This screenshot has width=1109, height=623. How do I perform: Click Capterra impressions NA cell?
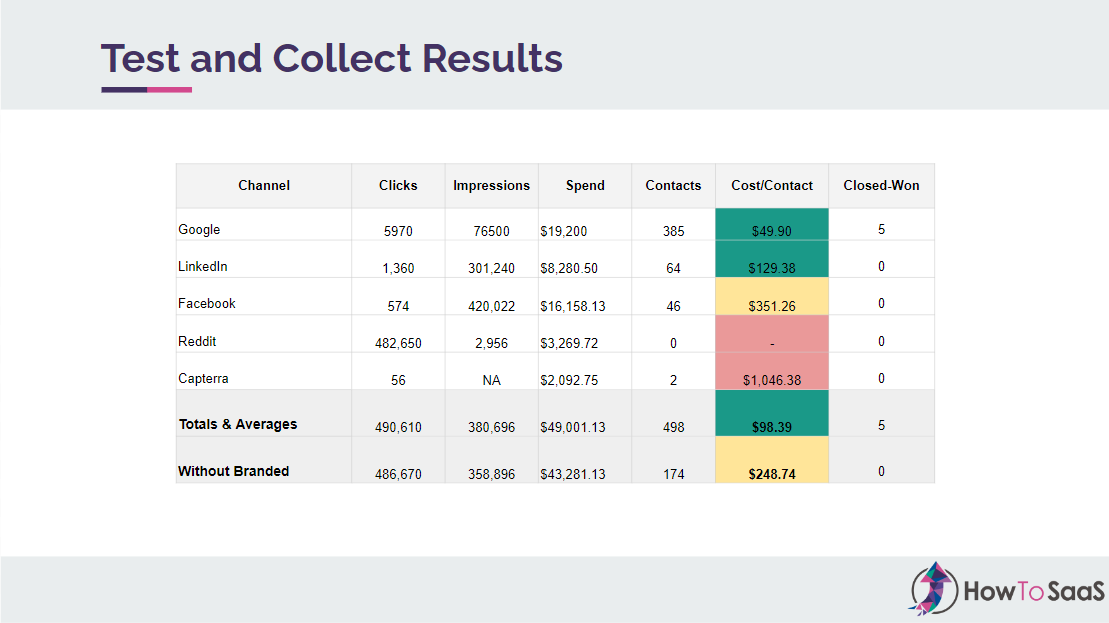coord(492,380)
